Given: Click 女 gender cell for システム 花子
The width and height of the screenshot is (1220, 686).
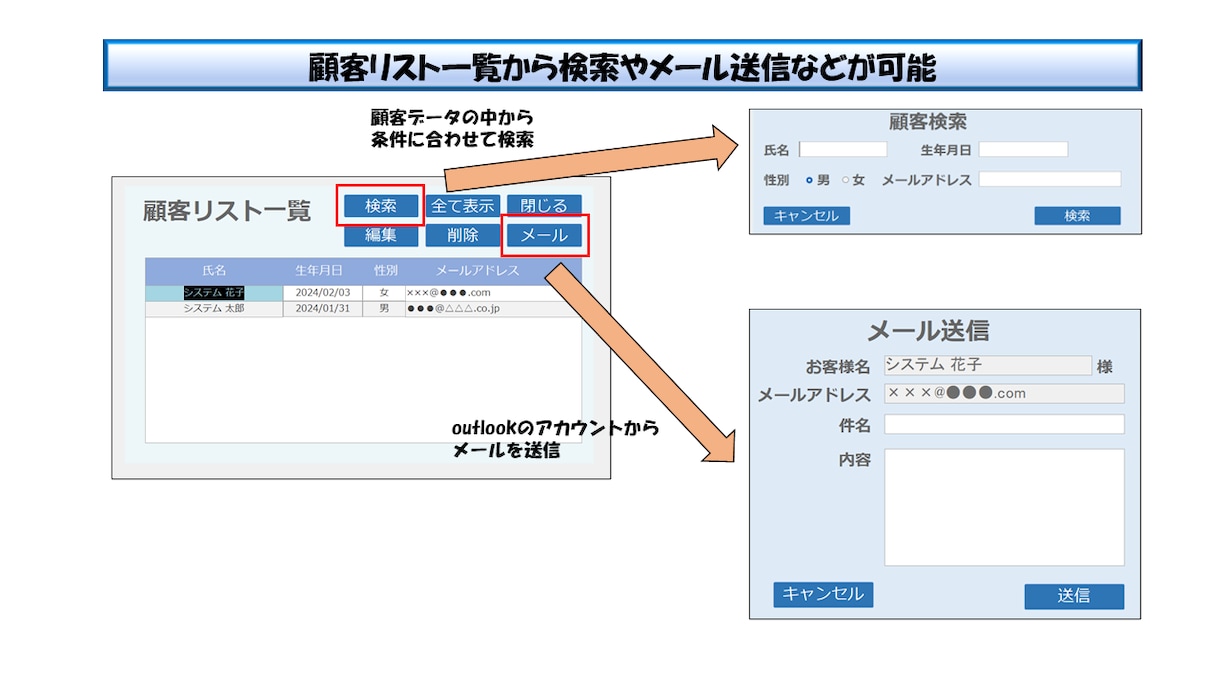Looking at the screenshot, I should [384, 293].
